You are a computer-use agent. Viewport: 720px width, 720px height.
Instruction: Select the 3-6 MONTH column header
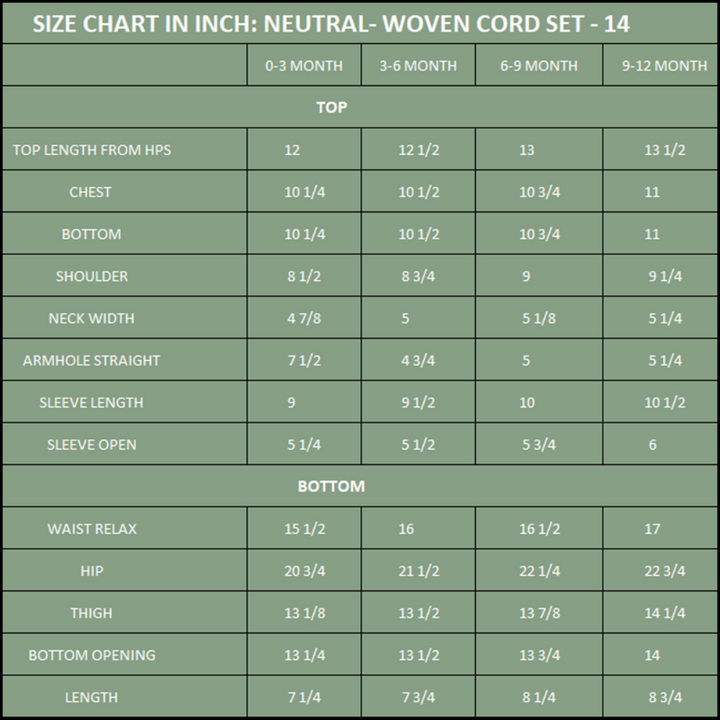coord(418,66)
